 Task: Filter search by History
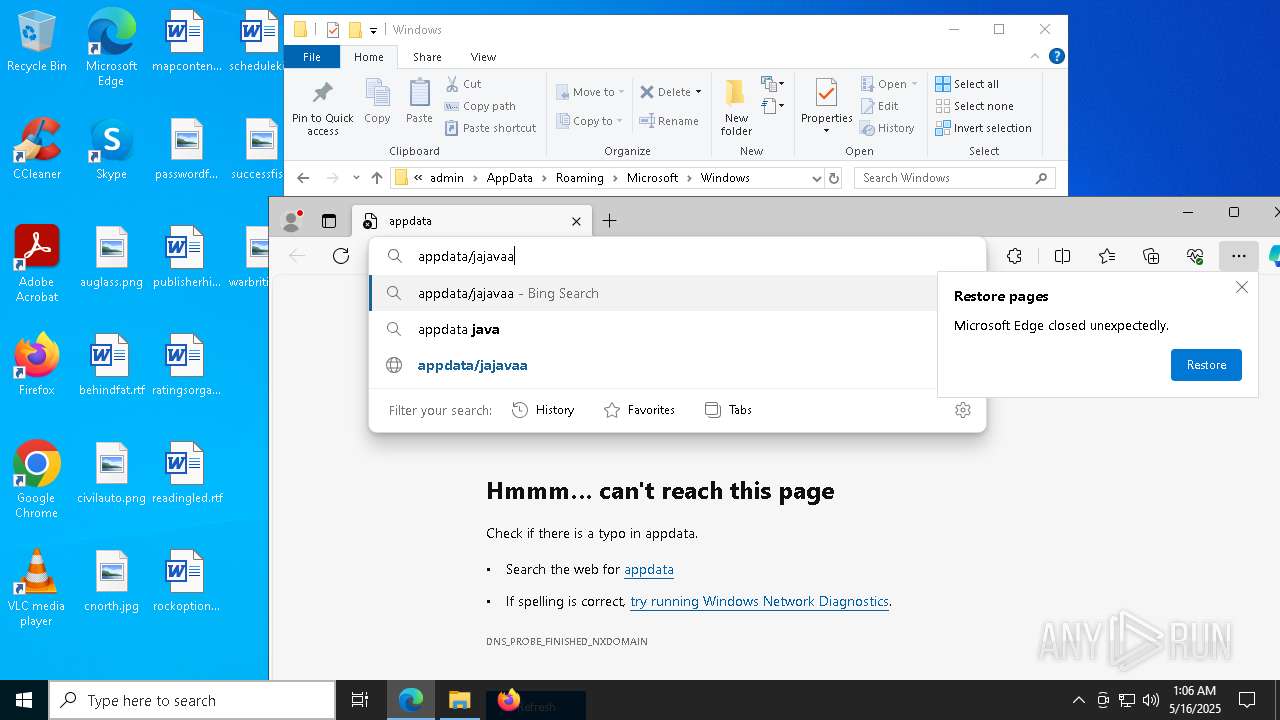pos(543,410)
